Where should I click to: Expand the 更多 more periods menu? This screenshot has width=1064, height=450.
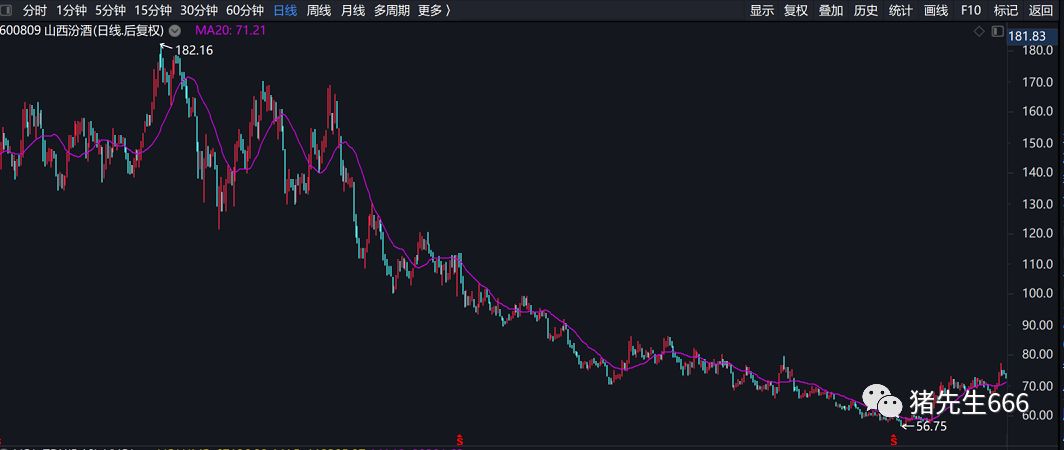(x=434, y=10)
